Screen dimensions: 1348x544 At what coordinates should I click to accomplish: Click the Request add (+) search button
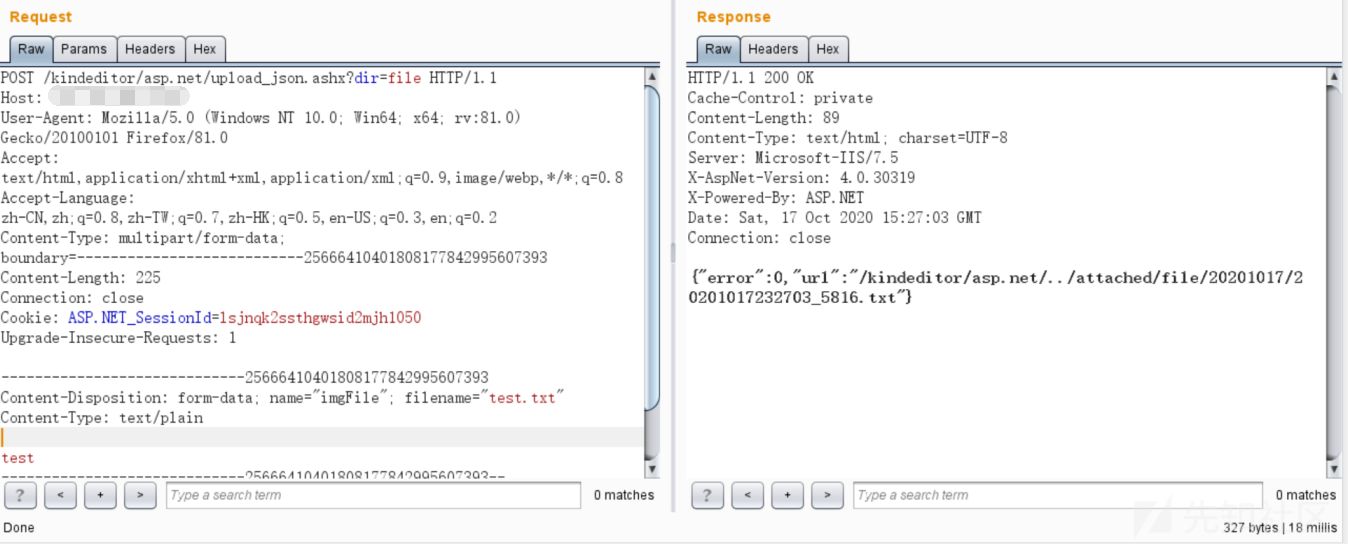(x=100, y=495)
